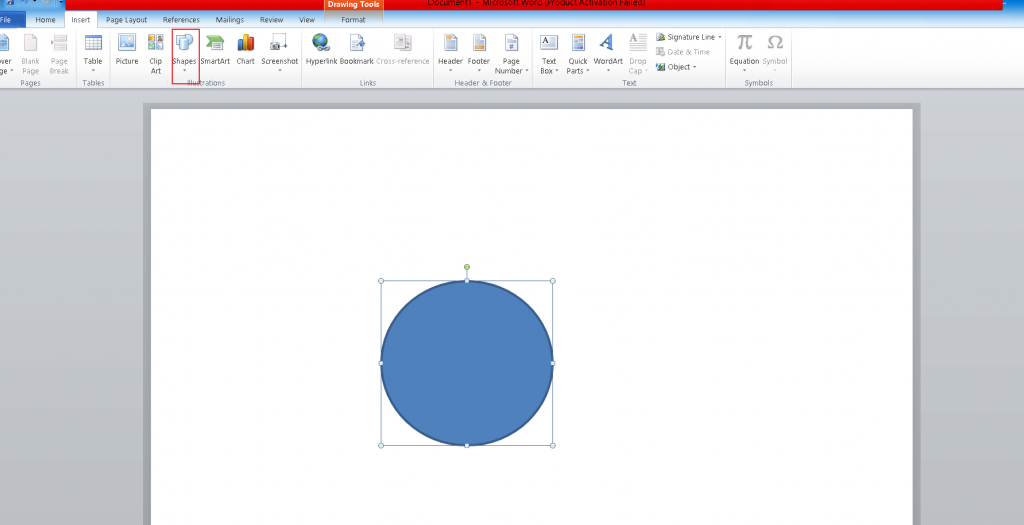This screenshot has height=525, width=1024.
Task: Switch to the Mailings tab
Action: [x=229, y=20]
